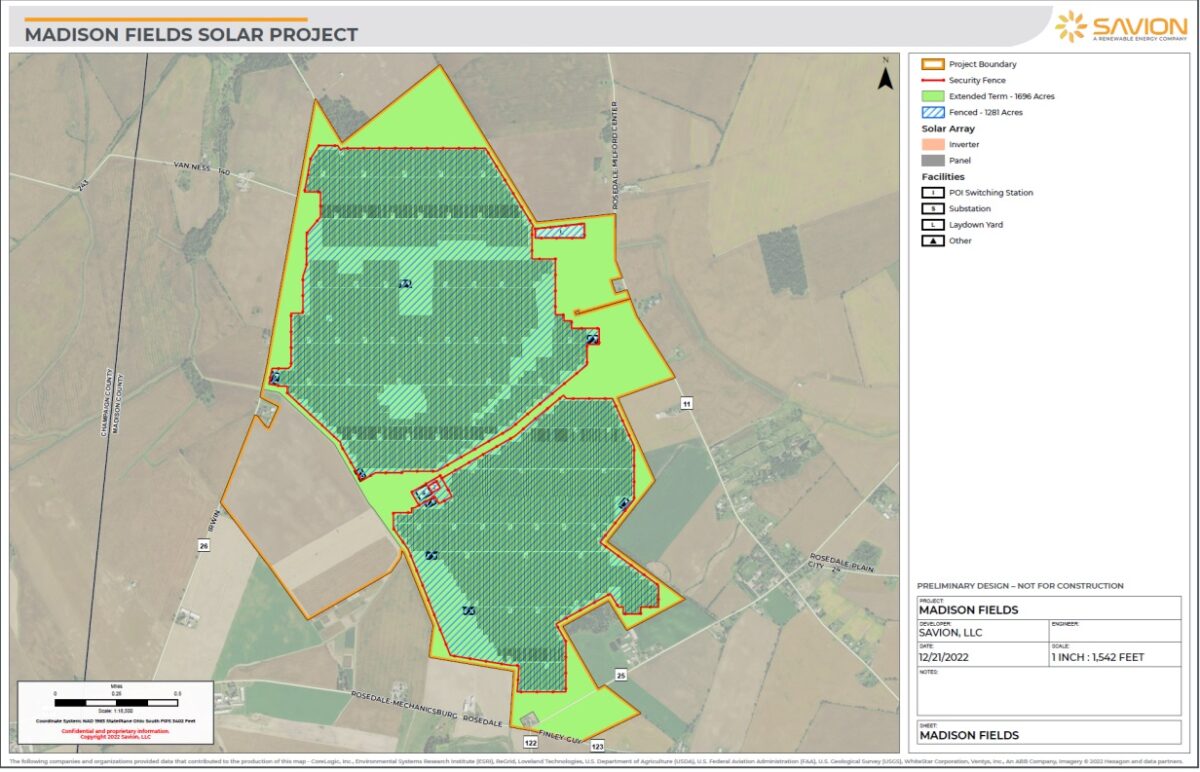The image size is (1200, 772).
Task: Open the MADISON FIELDS sheet tab
Action: point(970,735)
